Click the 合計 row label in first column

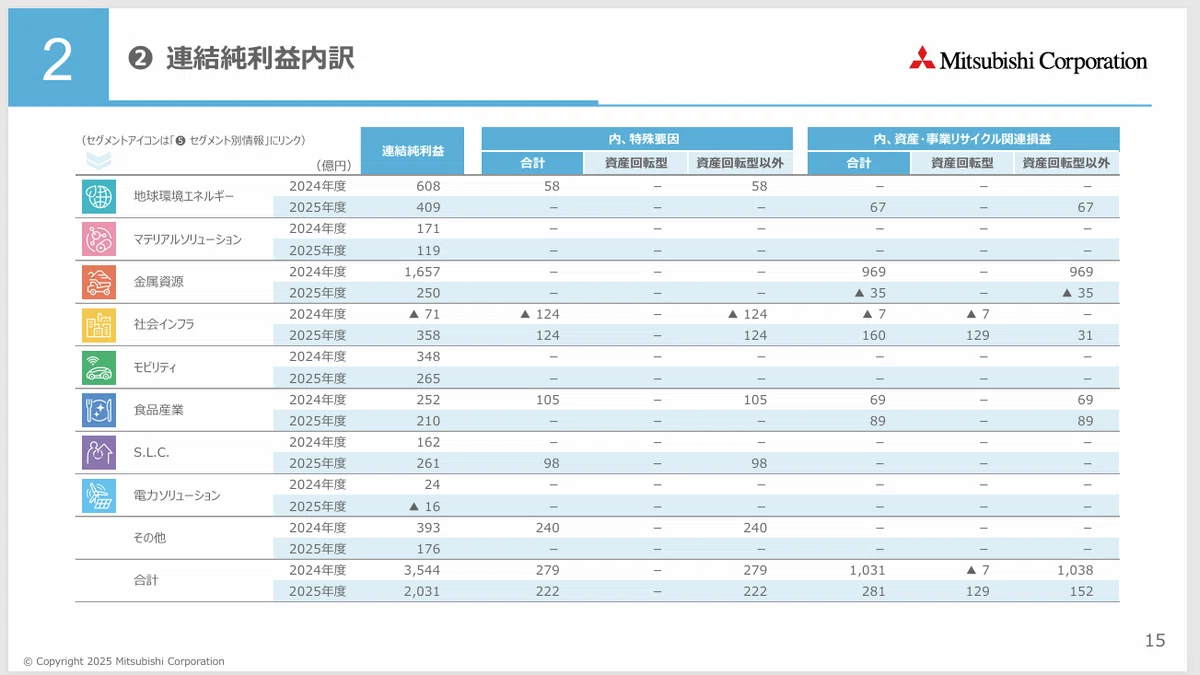coord(146,581)
